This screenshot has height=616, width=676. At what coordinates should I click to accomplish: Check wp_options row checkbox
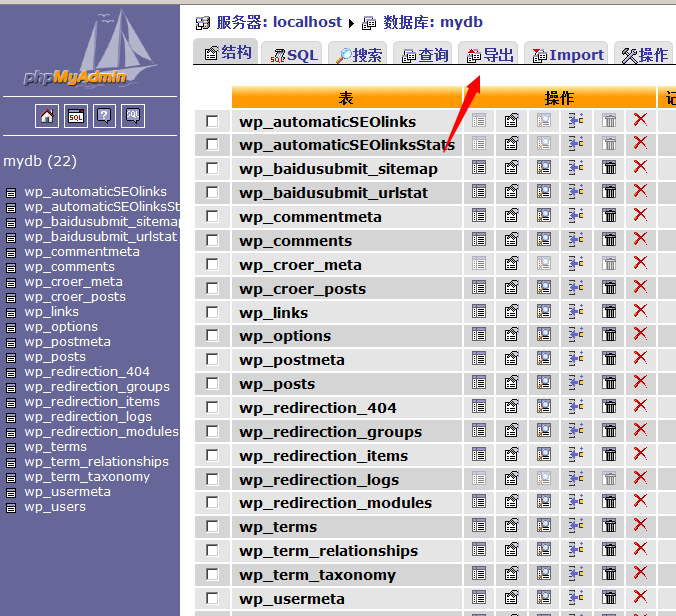[212, 335]
